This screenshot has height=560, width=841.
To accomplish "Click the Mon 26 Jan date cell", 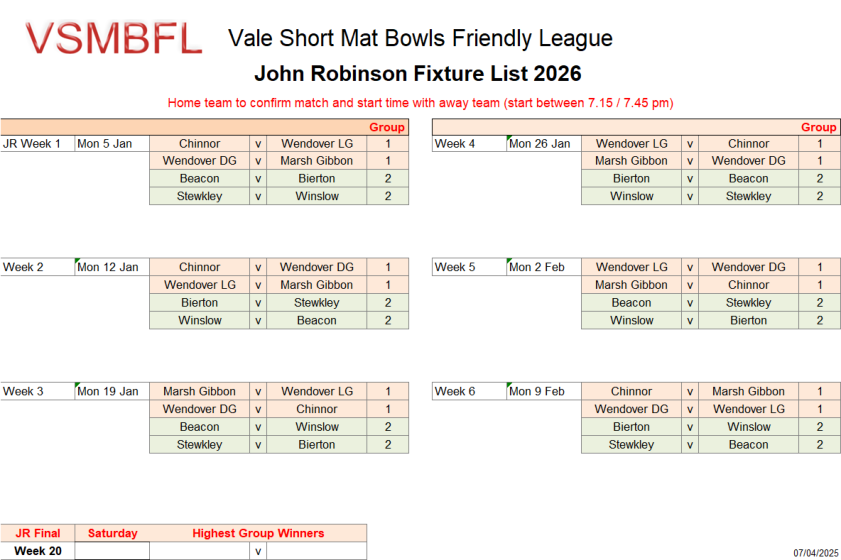I will [x=544, y=144].
